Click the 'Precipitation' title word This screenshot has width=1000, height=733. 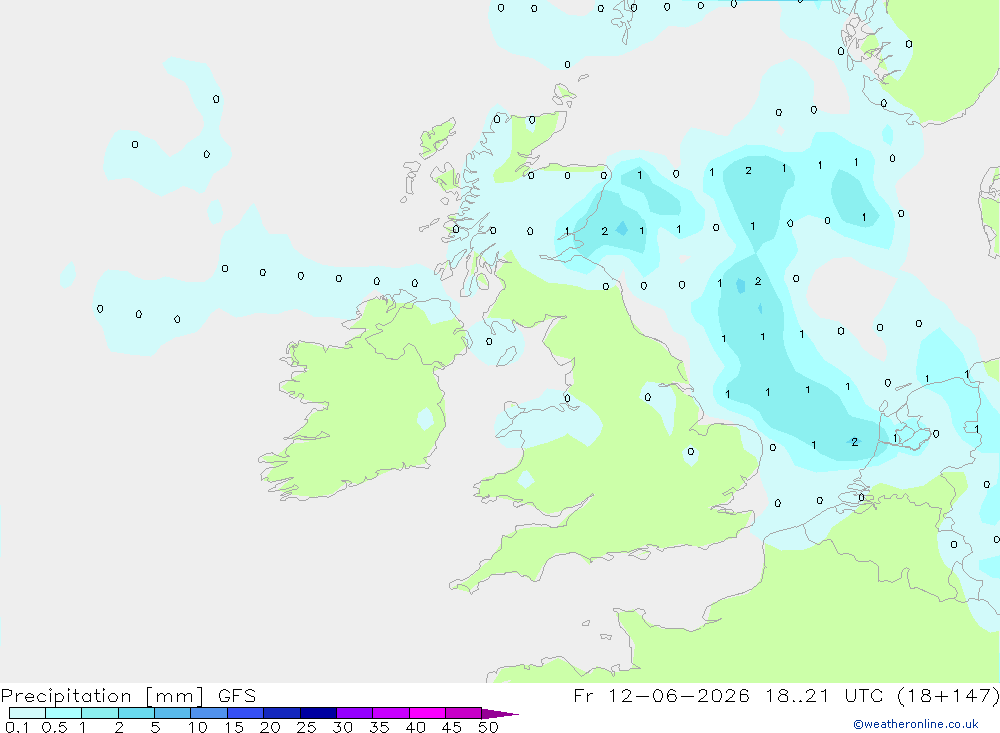(x=66, y=696)
